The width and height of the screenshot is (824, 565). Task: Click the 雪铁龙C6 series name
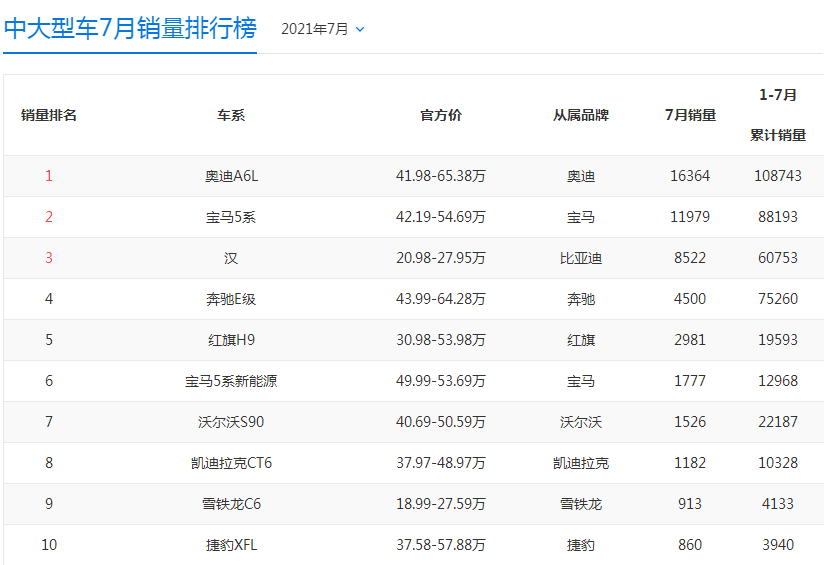tap(231, 504)
